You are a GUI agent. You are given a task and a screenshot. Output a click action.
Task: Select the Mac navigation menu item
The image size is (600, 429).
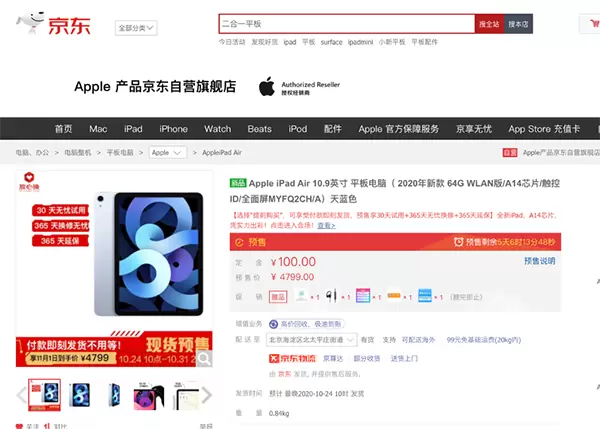point(98,129)
